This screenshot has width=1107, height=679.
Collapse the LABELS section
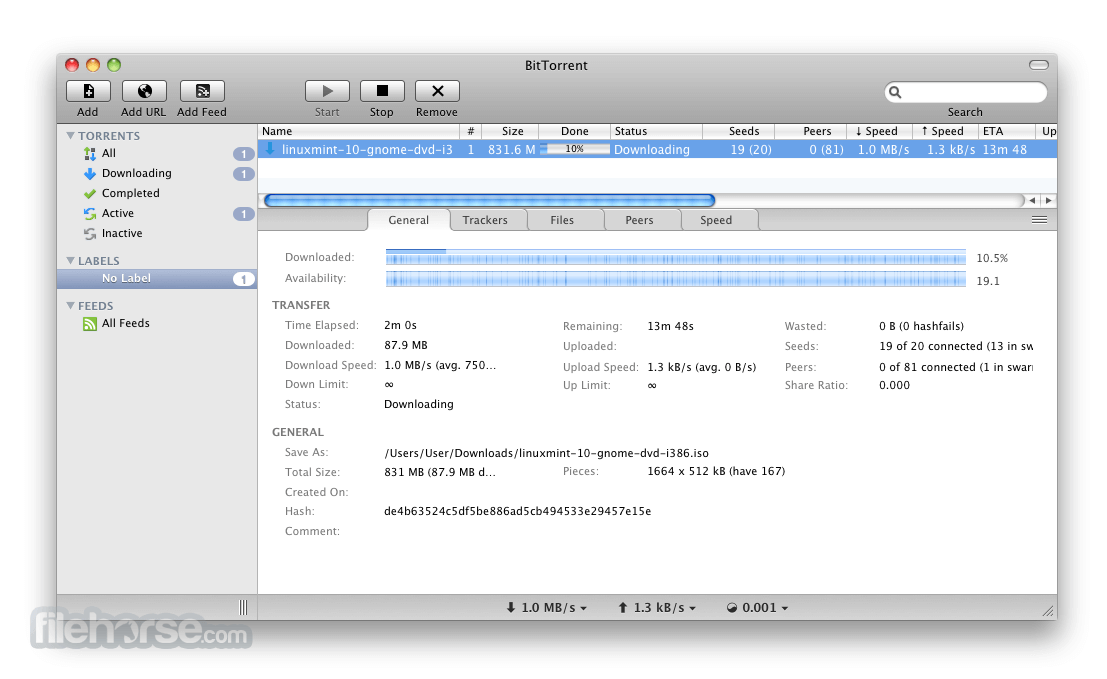[71, 260]
